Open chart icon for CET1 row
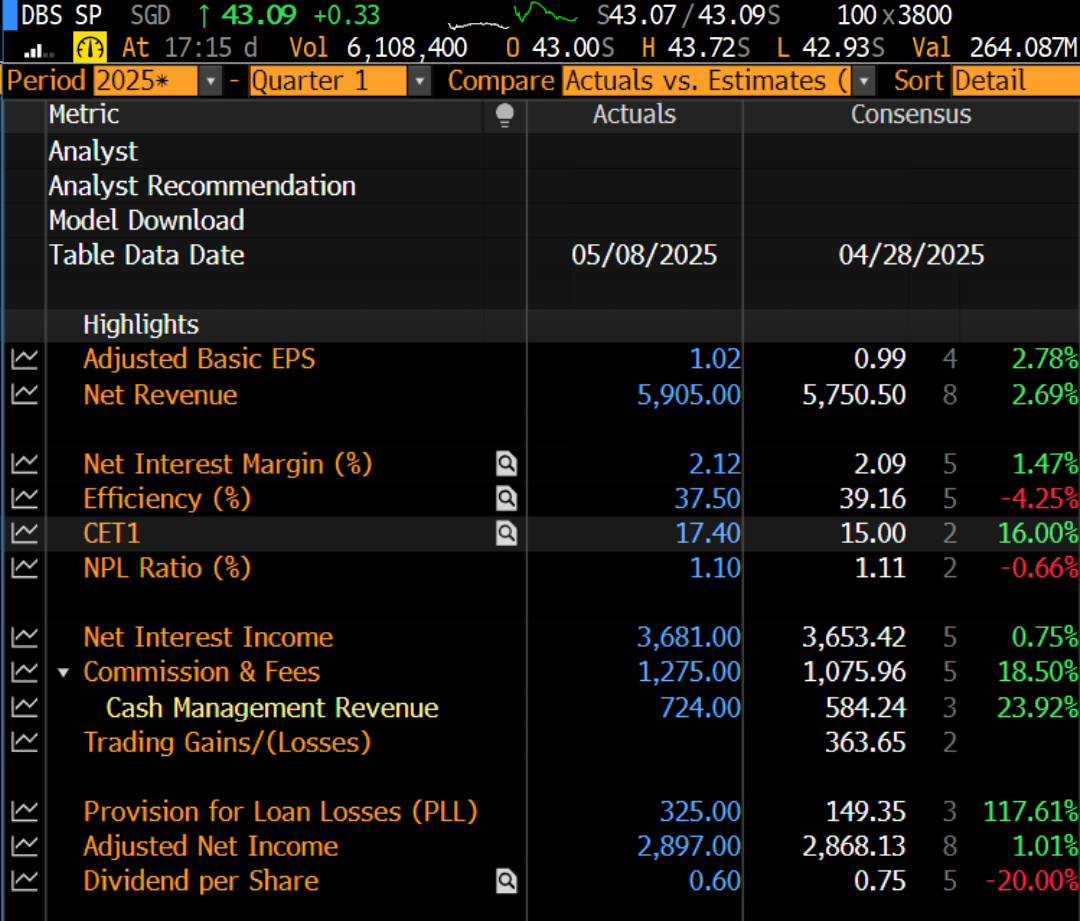 tap(24, 532)
